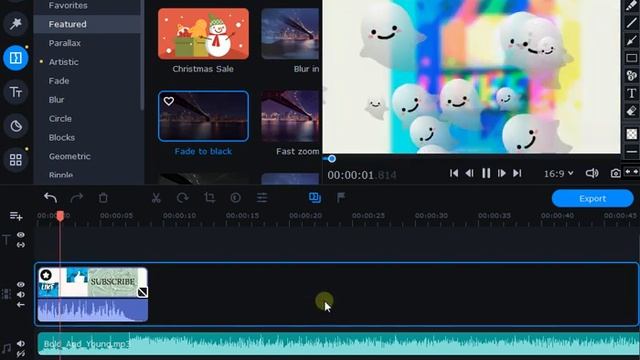Screen dimensions: 640x360
Task: Select the Fade category
Action: (59, 81)
